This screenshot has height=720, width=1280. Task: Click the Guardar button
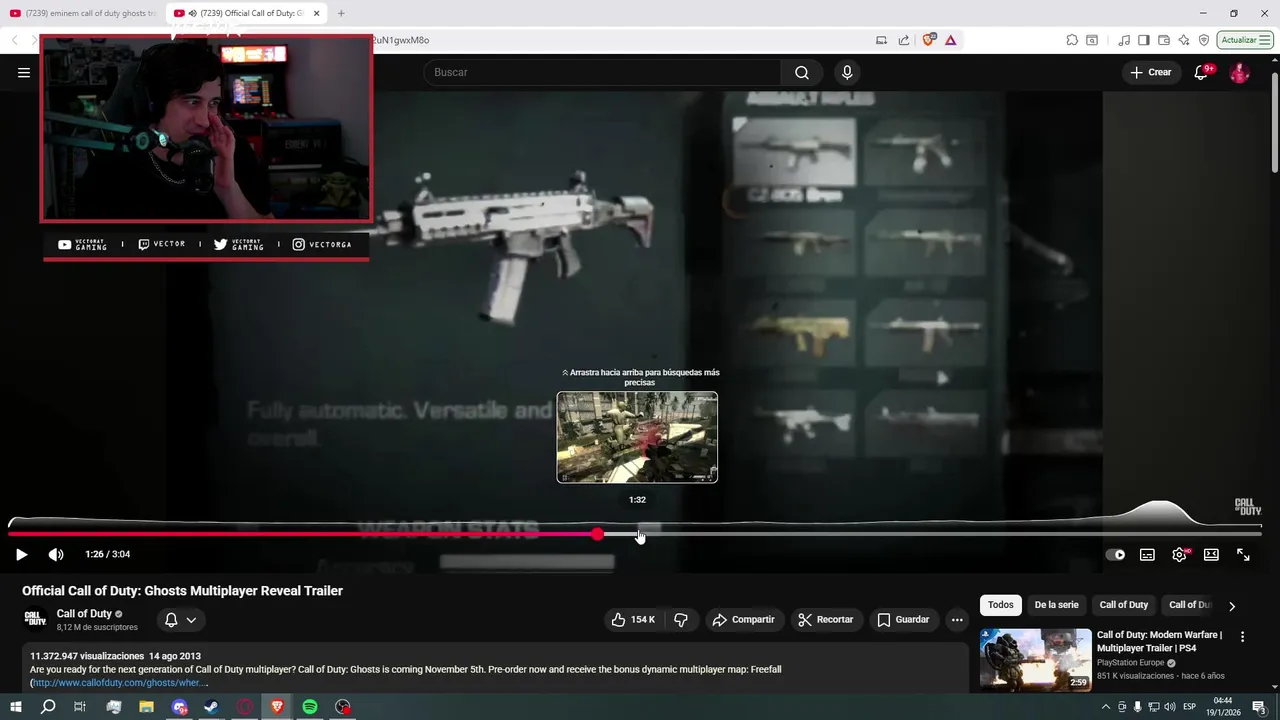pos(903,620)
